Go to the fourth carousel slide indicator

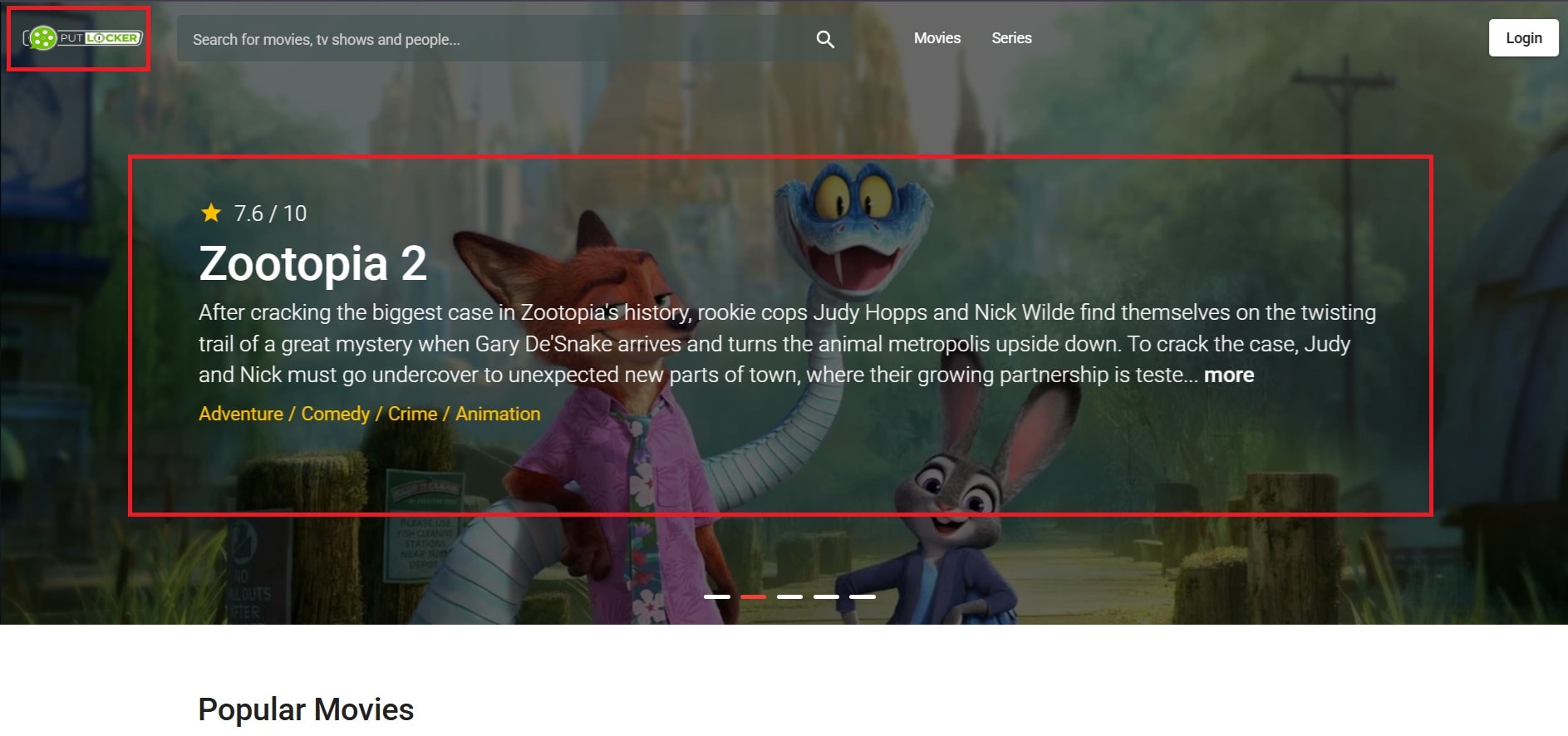(x=826, y=596)
